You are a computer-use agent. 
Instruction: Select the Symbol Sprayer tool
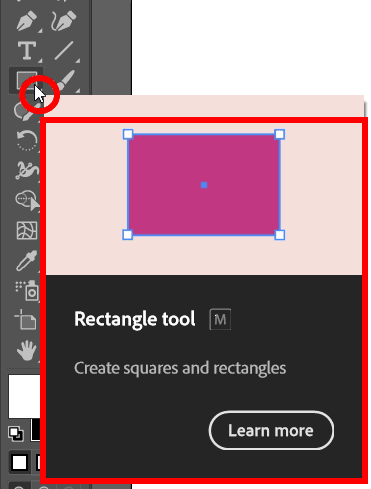point(27,291)
